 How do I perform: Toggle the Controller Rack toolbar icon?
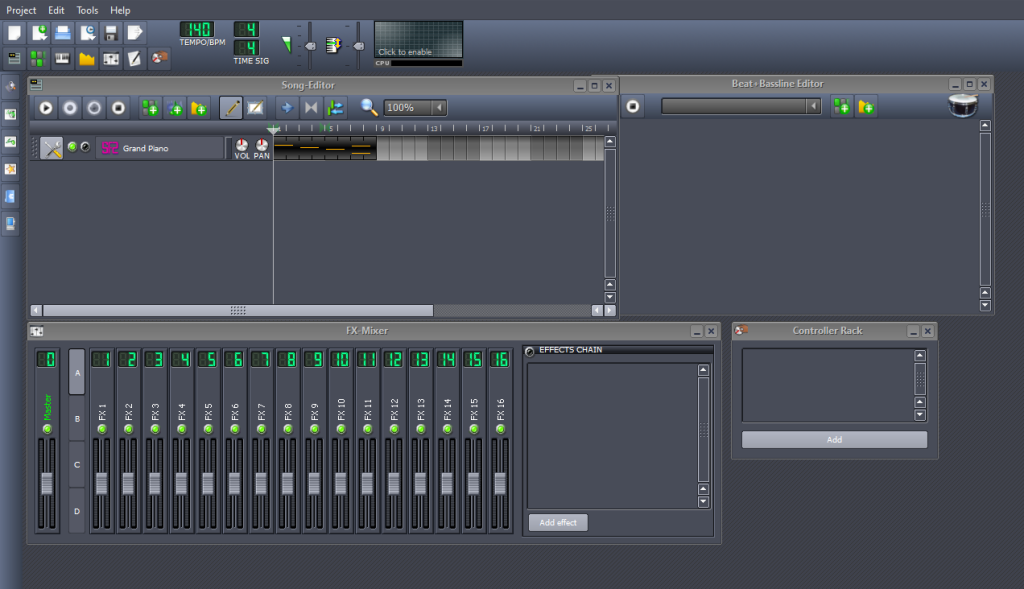click(159, 58)
